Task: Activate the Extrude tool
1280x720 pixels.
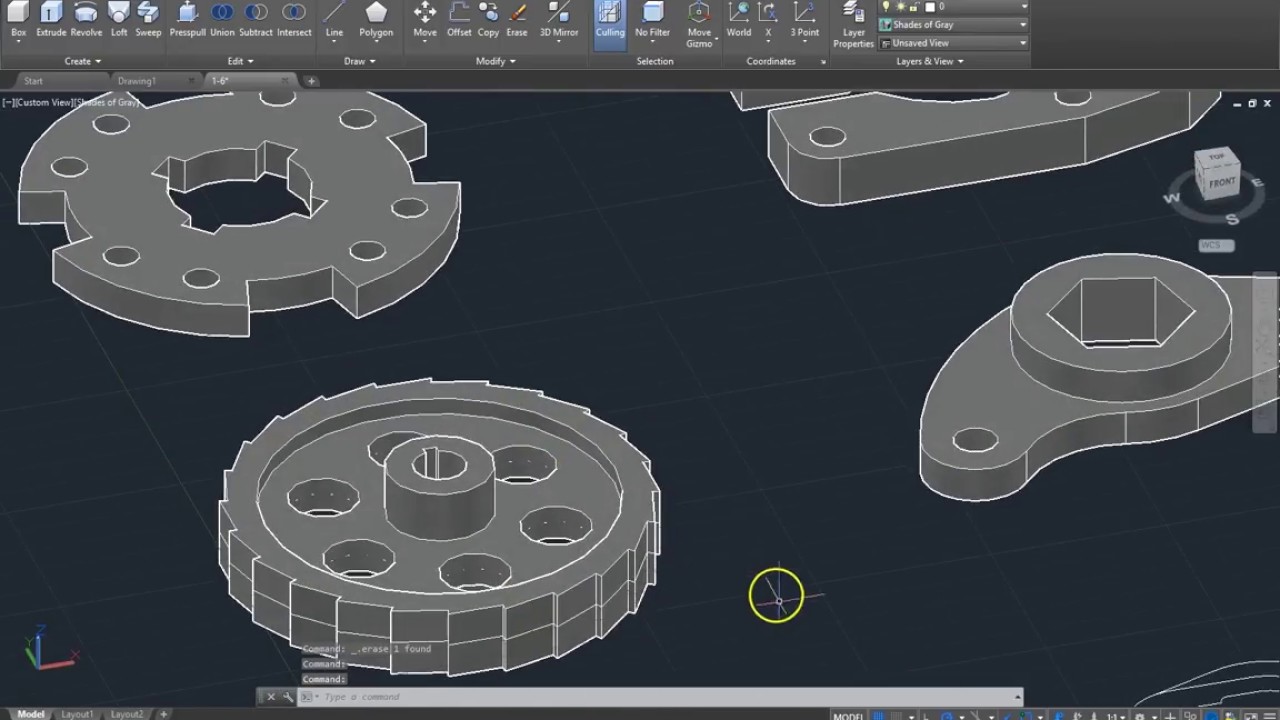Action: (x=51, y=20)
